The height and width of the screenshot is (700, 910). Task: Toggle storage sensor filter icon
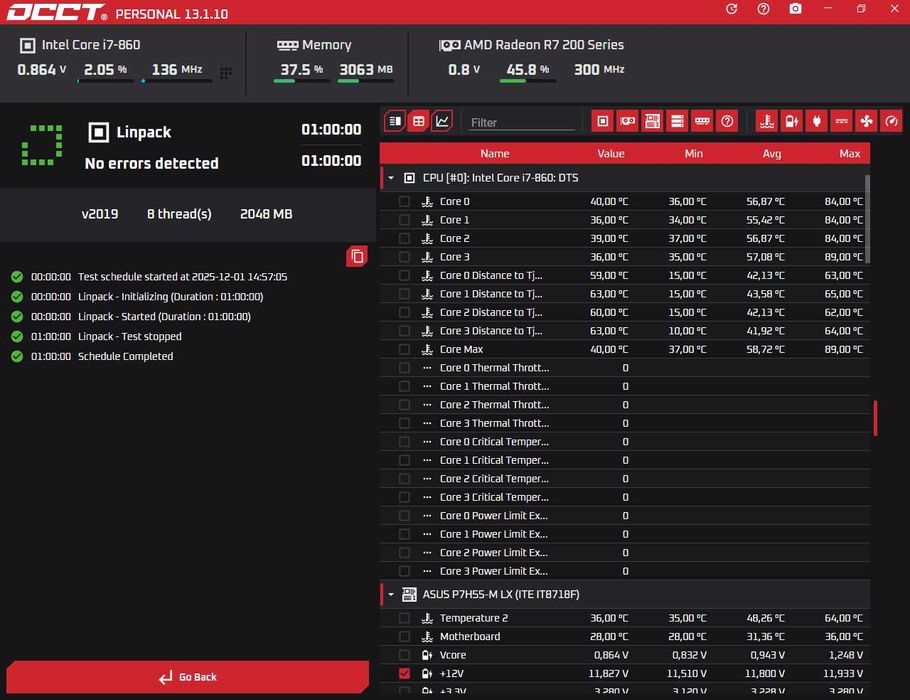point(677,121)
